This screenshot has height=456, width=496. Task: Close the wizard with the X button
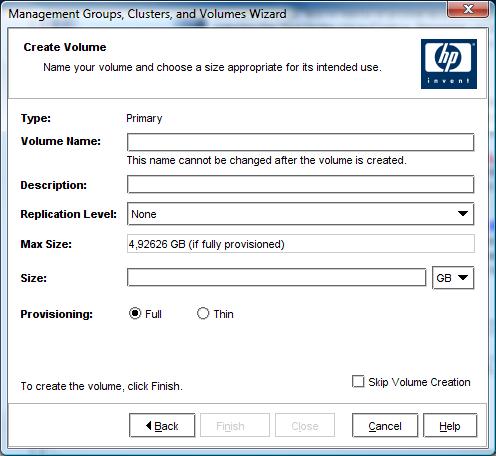click(468, 9)
